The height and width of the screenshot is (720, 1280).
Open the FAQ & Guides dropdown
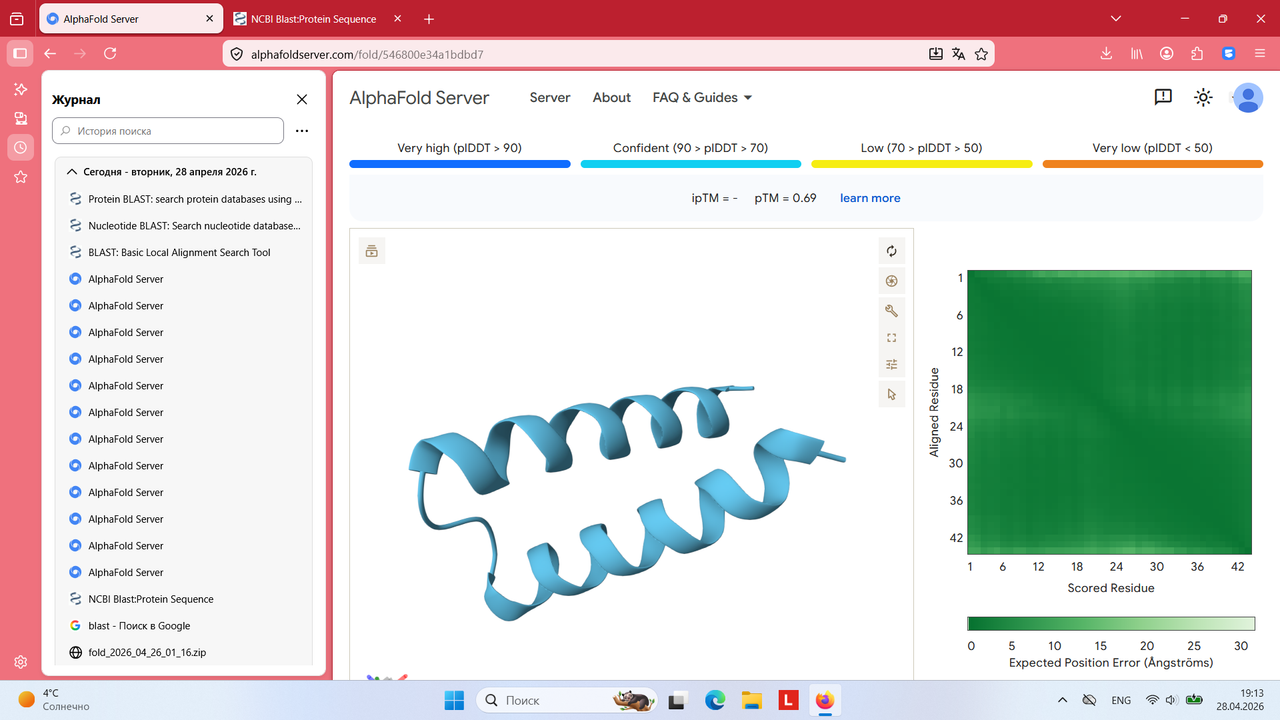[x=702, y=97]
